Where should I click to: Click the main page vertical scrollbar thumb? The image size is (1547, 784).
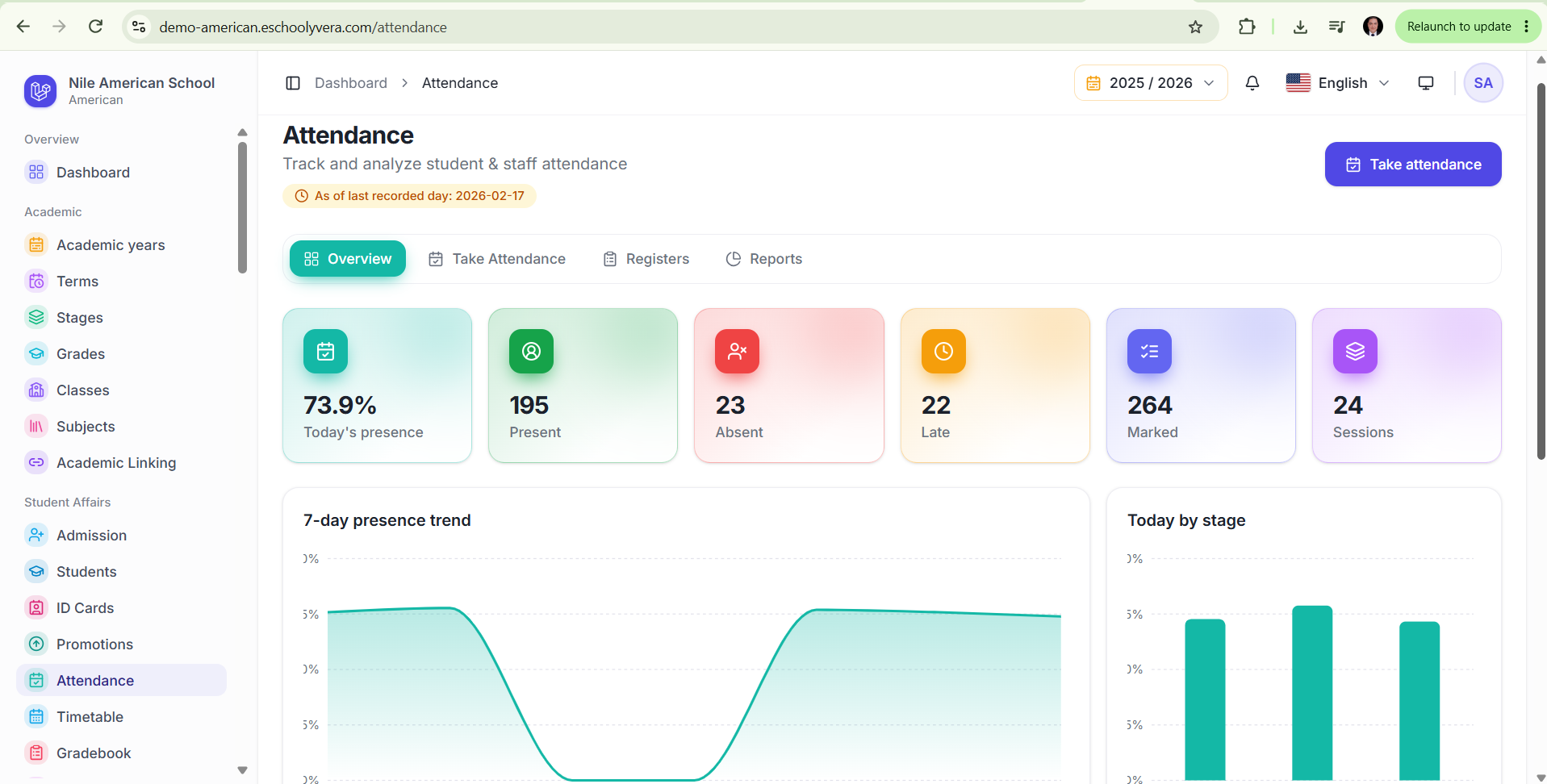click(1541, 271)
